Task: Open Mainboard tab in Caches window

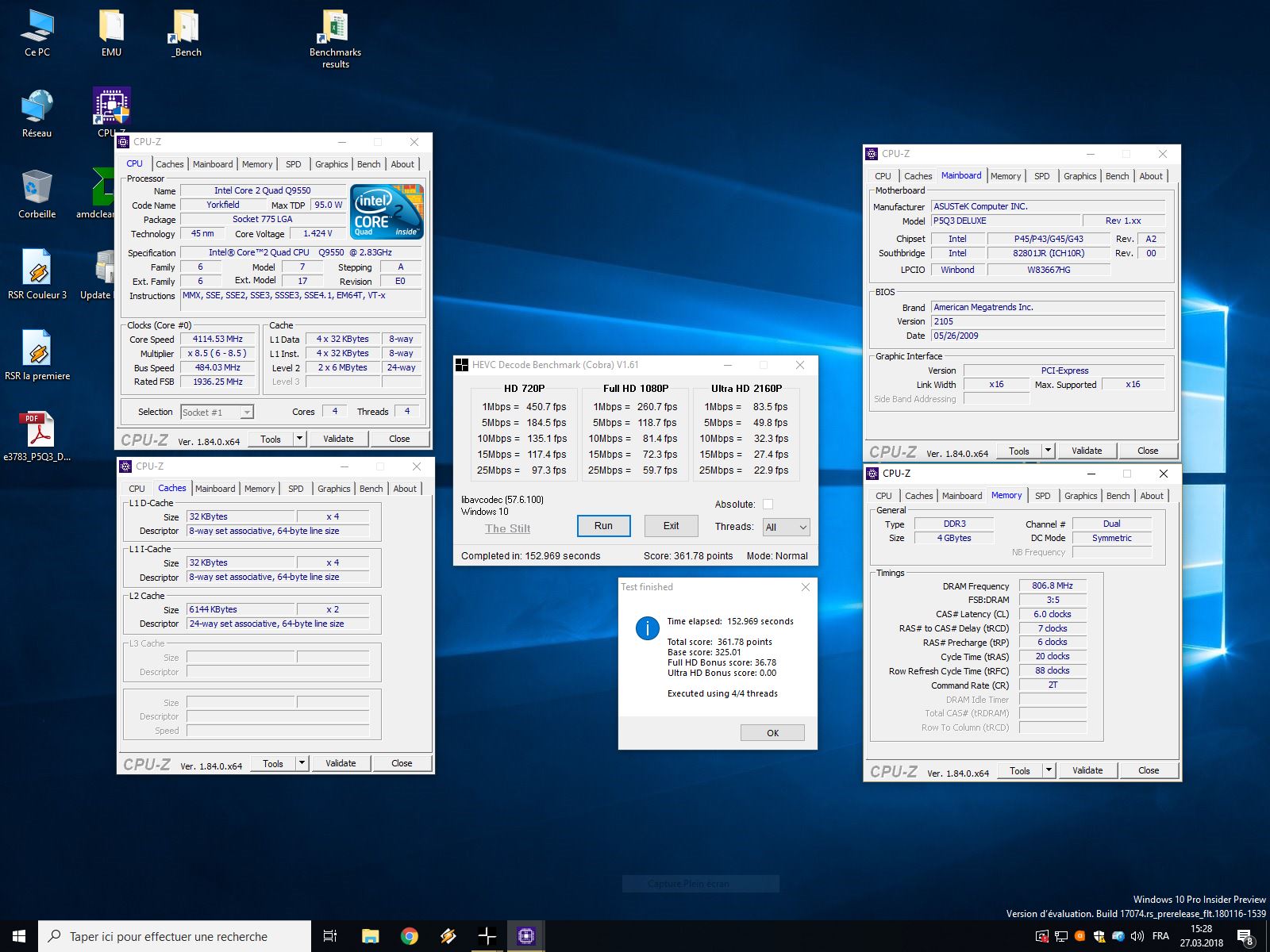Action: click(215, 489)
